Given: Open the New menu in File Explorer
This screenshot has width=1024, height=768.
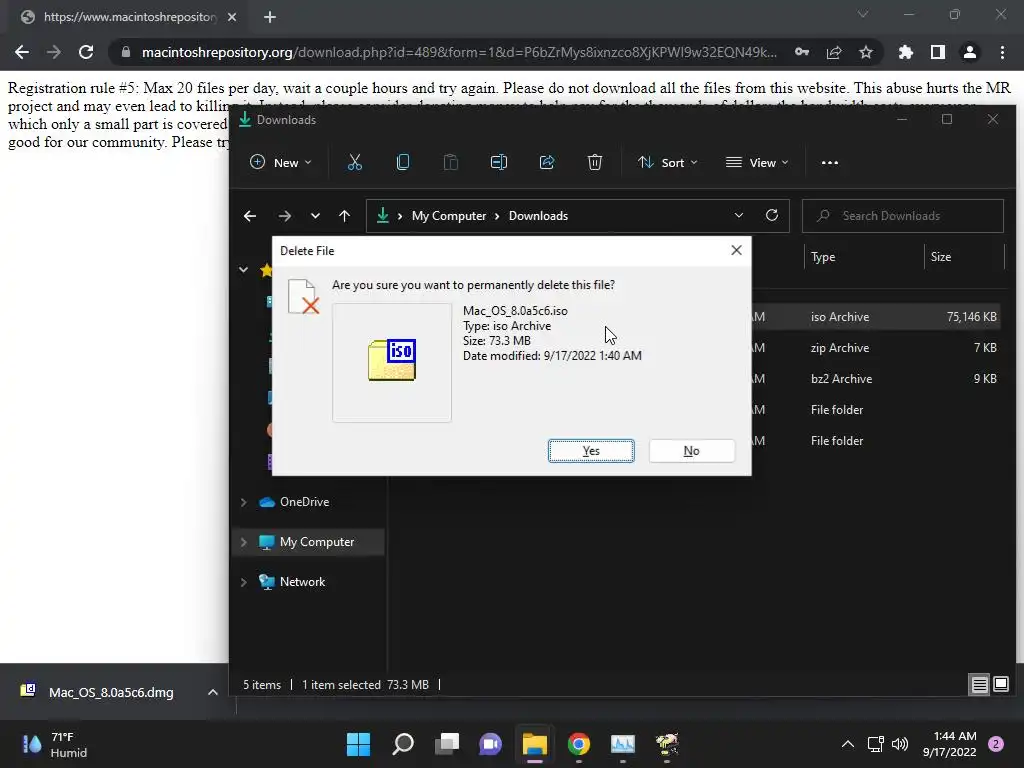Looking at the screenshot, I should (281, 163).
